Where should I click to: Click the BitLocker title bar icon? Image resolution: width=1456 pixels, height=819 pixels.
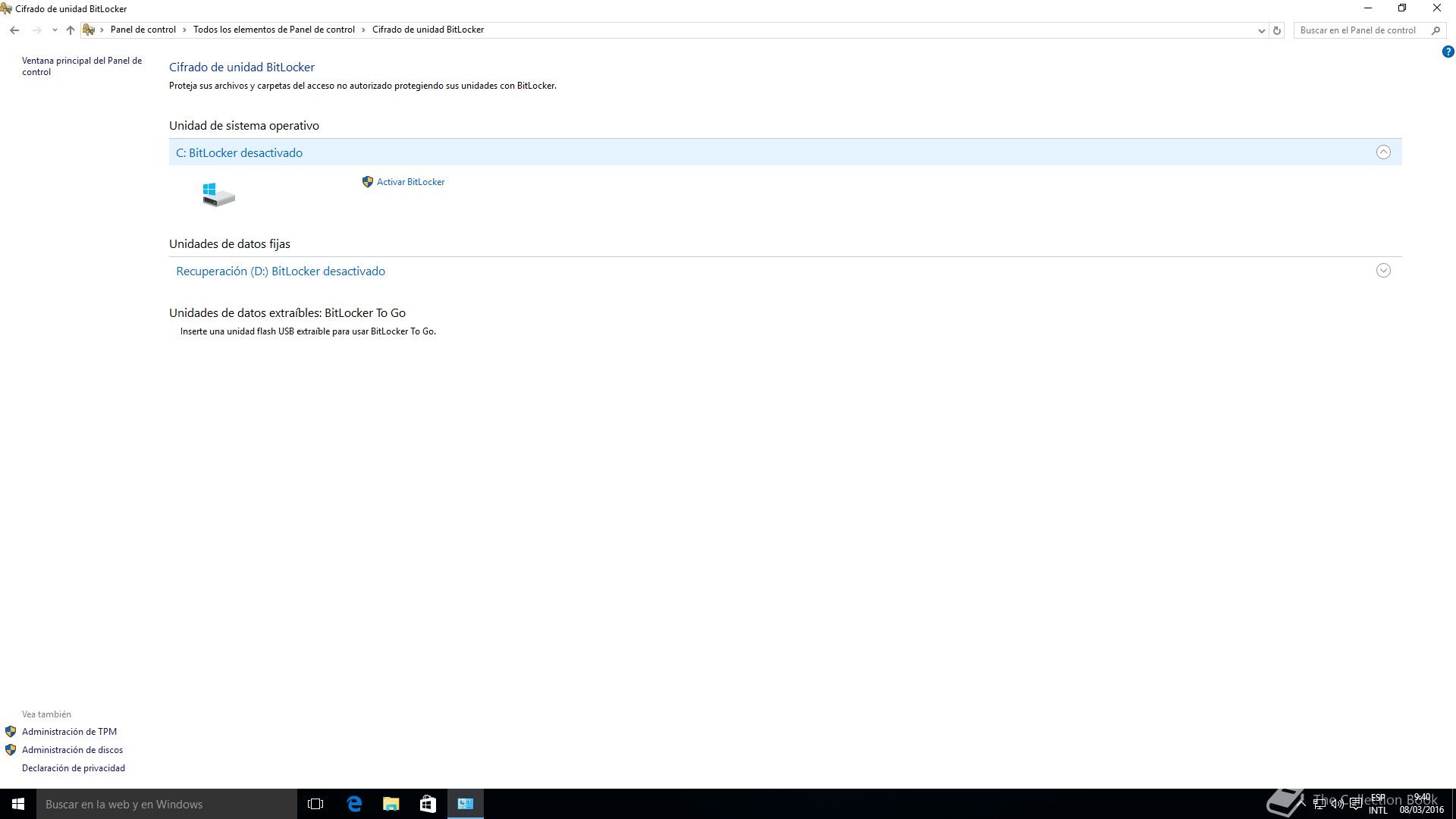[x=6, y=9]
